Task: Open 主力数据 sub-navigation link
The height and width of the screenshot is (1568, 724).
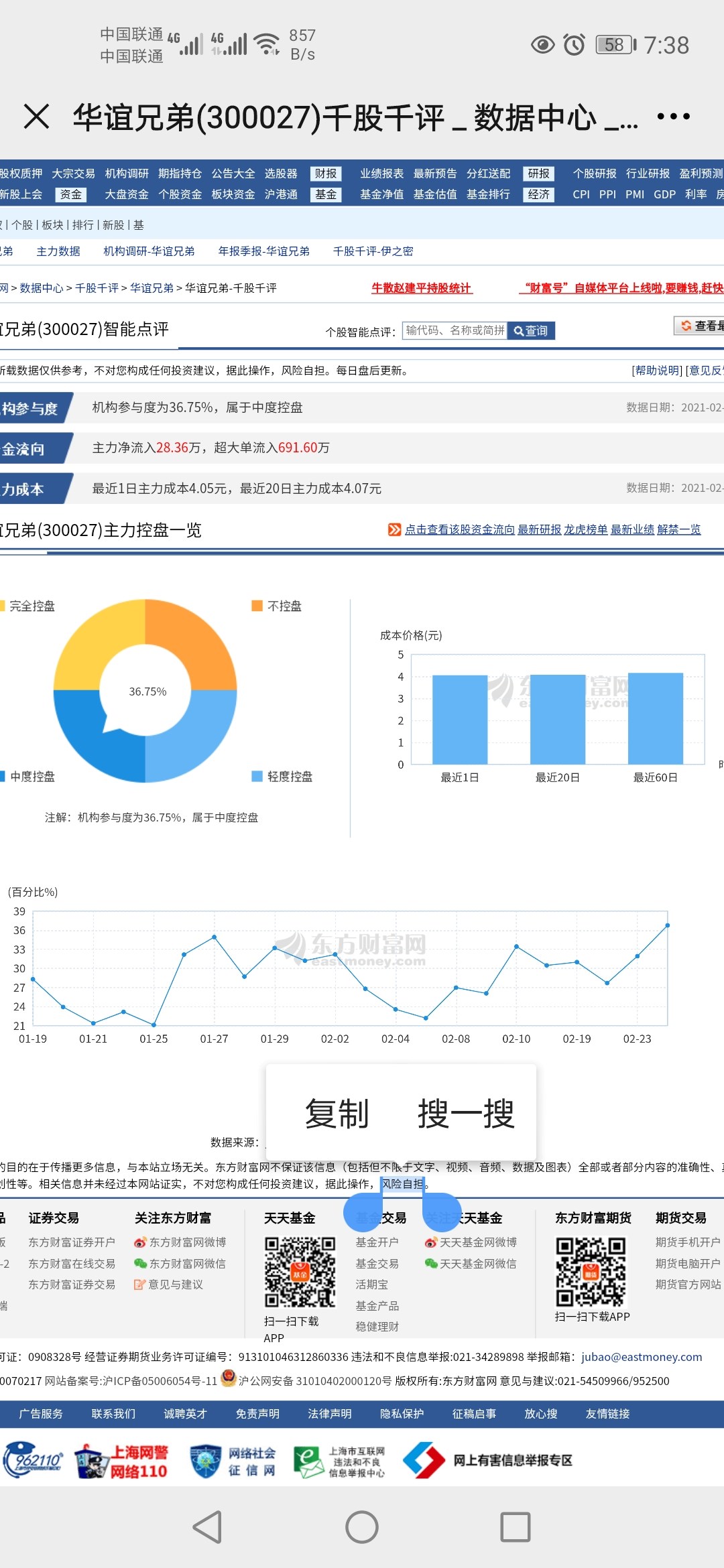Action: (58, 251)
